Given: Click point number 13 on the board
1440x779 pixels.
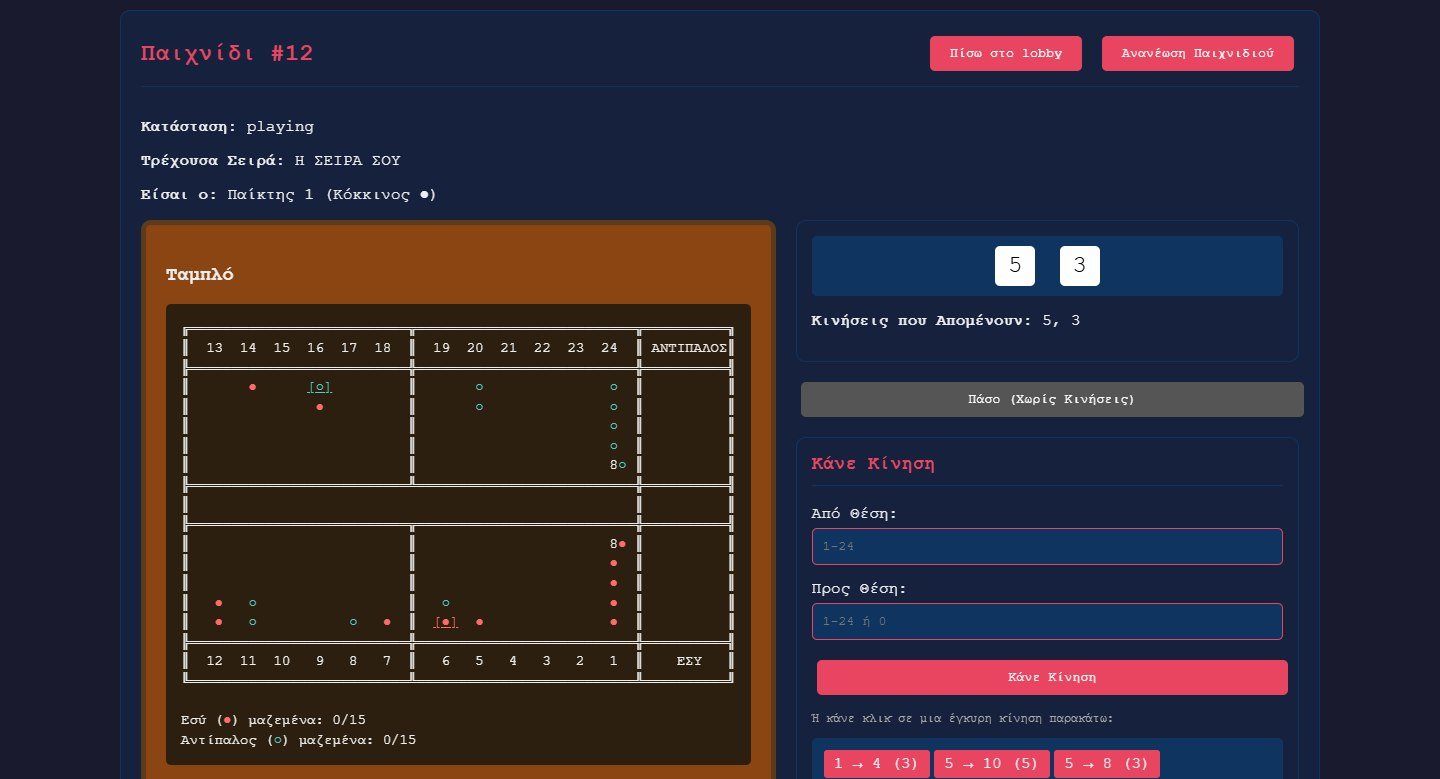Looking at the screenshot, I should point(215,348).
